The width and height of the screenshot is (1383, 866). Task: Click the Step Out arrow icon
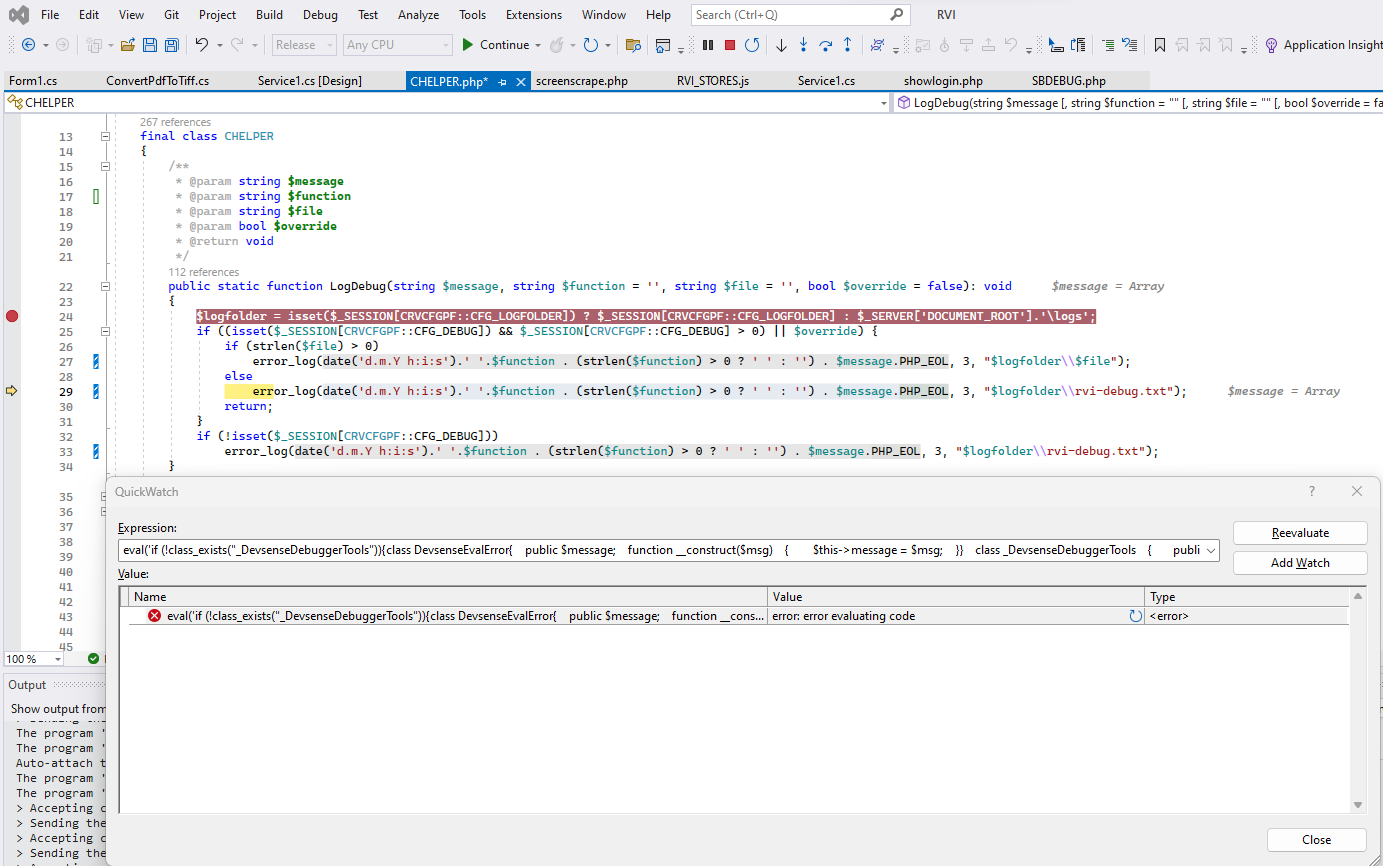coord(847,45)
